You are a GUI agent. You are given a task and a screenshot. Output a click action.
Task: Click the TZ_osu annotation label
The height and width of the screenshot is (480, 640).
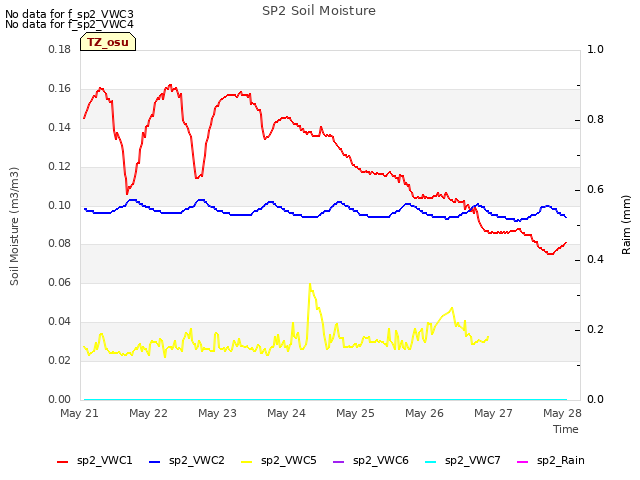108,42
